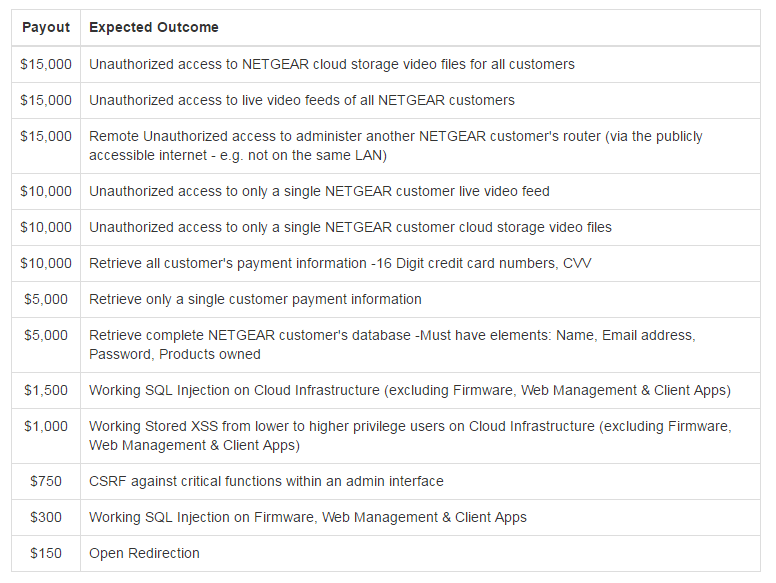Click the Expected Outcome column header
This screenshot has width=776, height=583.
[154, 27]
